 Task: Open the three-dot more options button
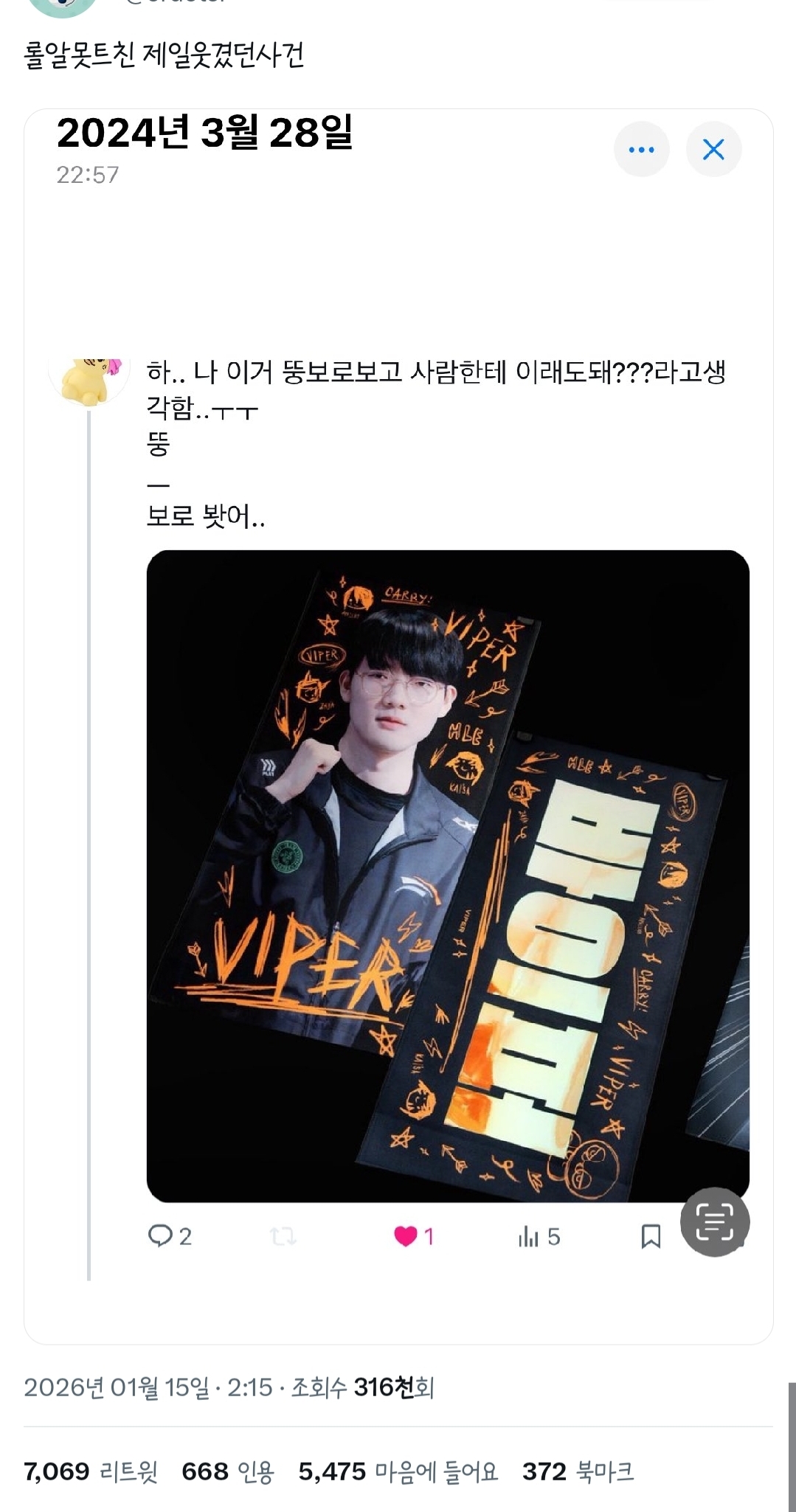click(641, 149)
